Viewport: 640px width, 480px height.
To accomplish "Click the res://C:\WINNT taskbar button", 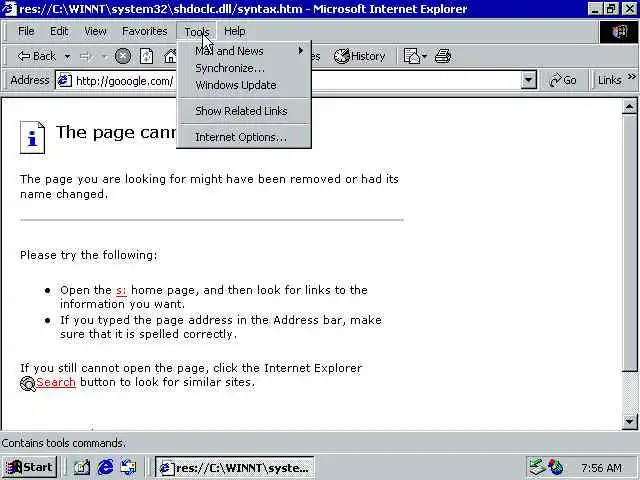I will point(235,468).
